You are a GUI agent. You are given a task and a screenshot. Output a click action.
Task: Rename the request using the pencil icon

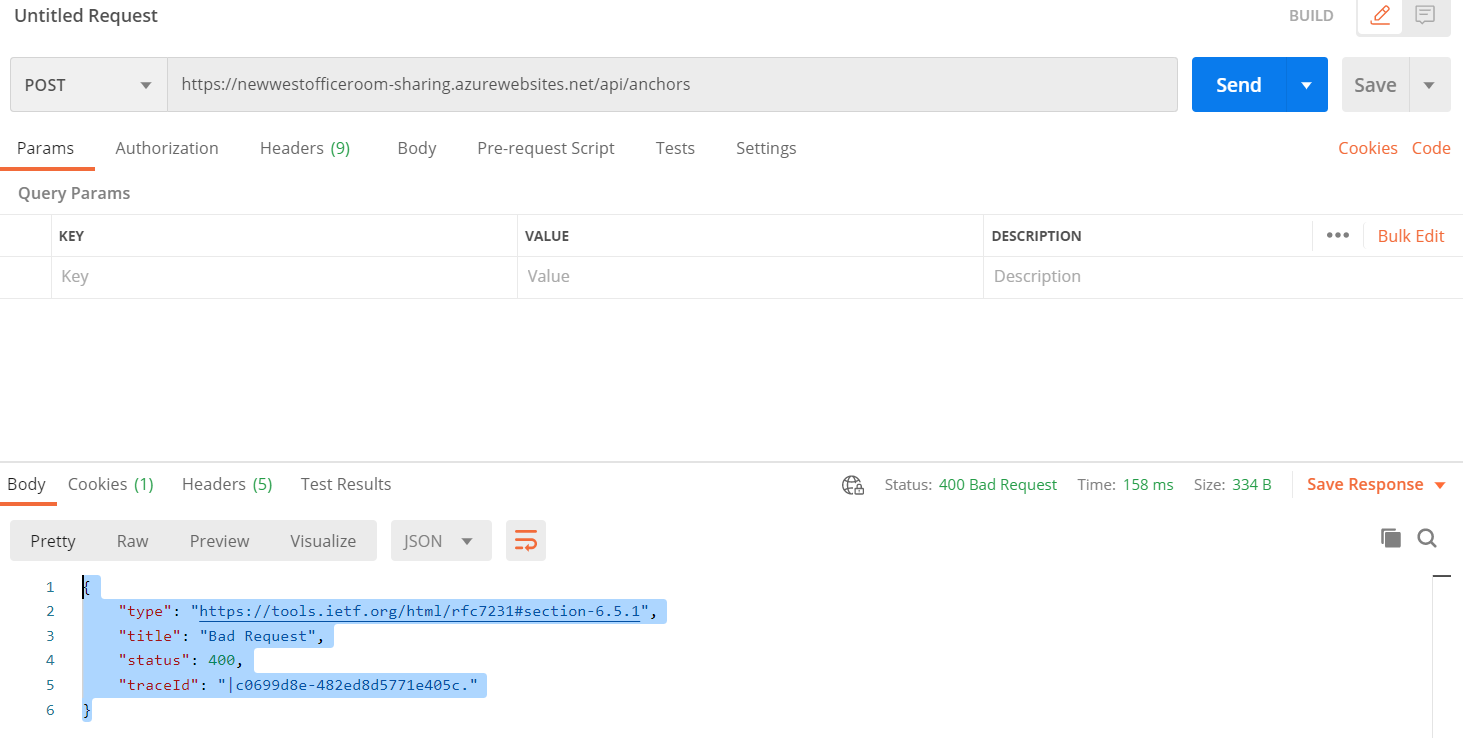[1379, 15]
